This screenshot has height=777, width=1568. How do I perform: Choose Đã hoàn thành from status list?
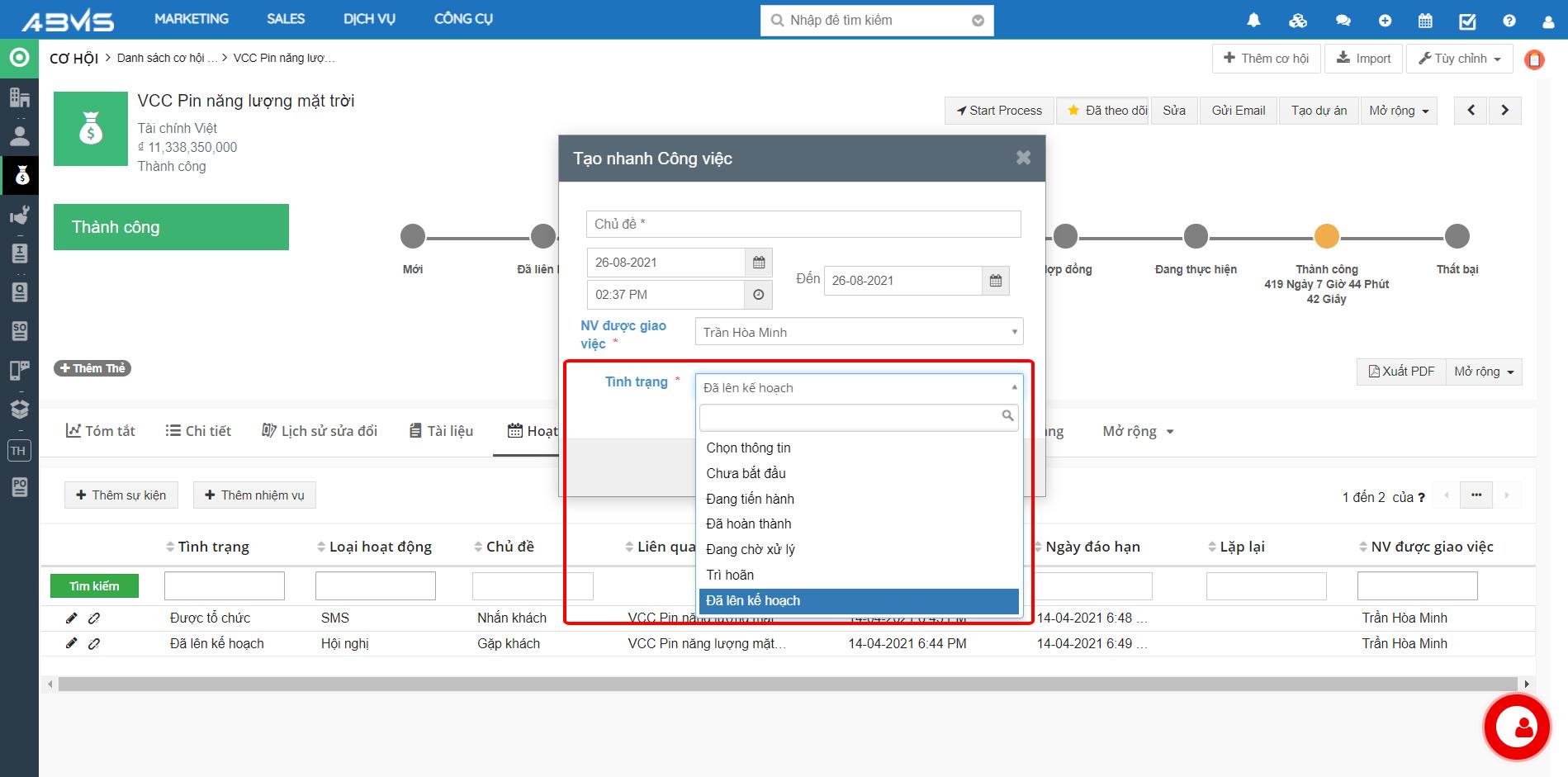pos(749,524)
